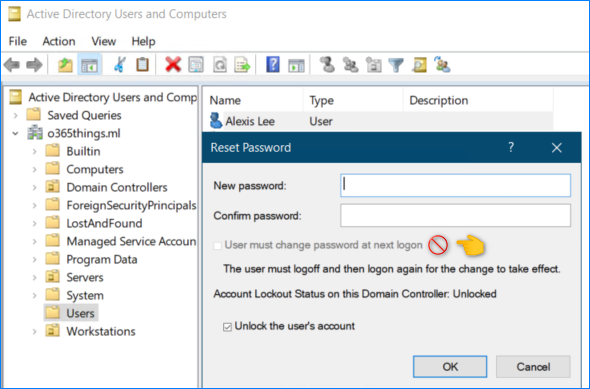The image size is (590, 389).
Task: Click the dialog help question mark
Action: click(511, 147)
